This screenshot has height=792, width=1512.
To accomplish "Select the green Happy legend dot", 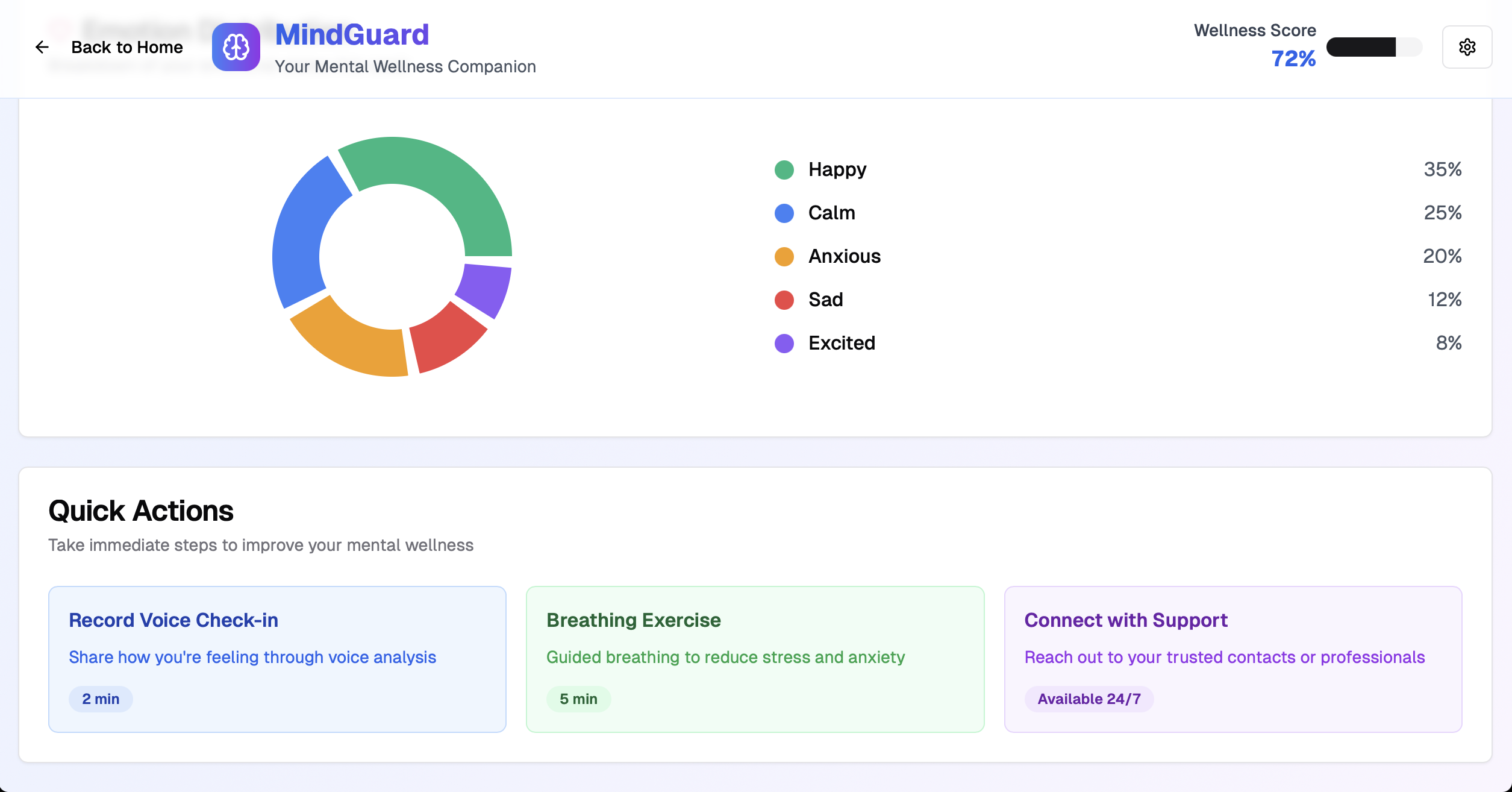I will pos(784,169).
